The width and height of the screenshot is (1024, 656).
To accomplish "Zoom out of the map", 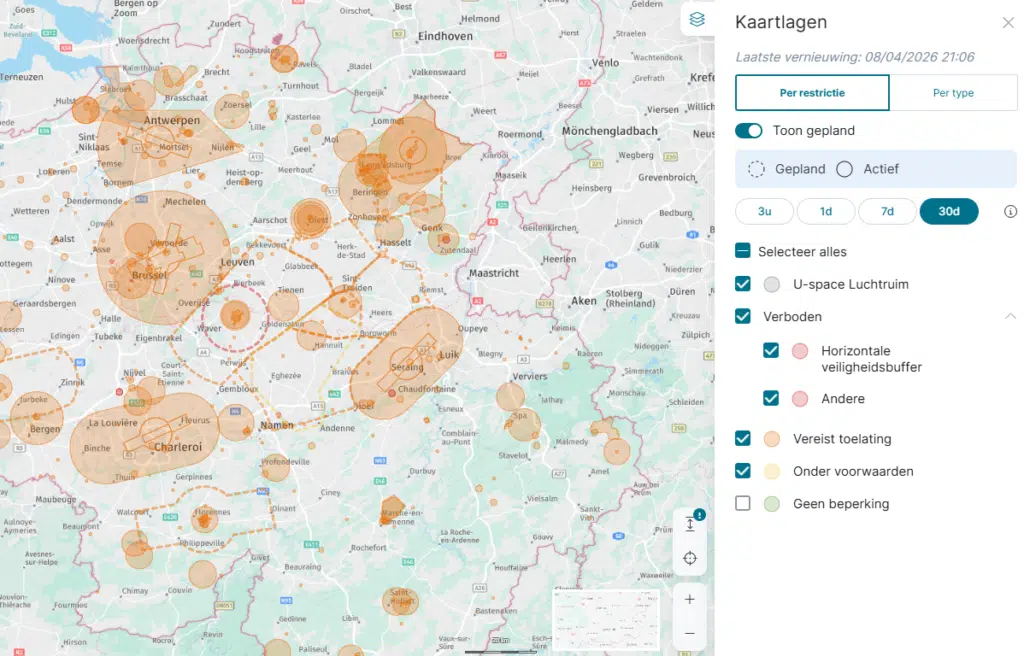I will tap(690, 633).
